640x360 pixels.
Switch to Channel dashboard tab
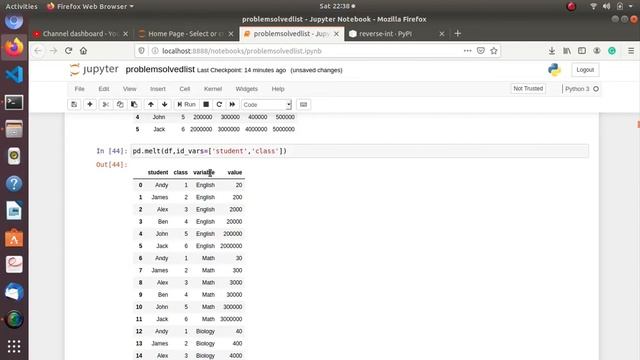pos(80,34)
